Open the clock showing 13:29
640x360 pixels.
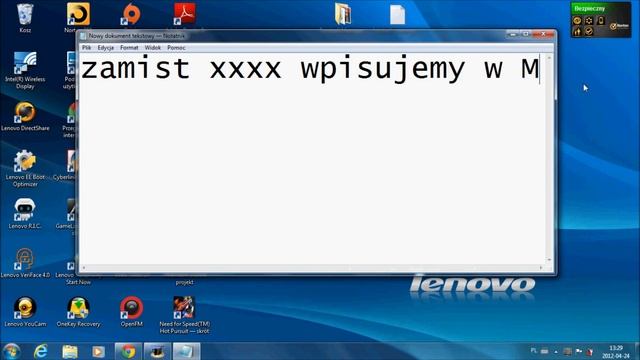click(616, 352)
